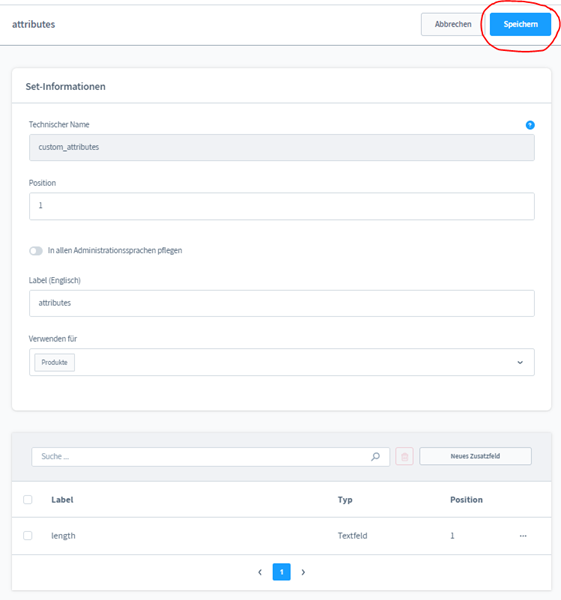Image resolution: width=561 pixels, height=600 pixels.
Task: Click the search magnifier icon
Action: (375, 456)
